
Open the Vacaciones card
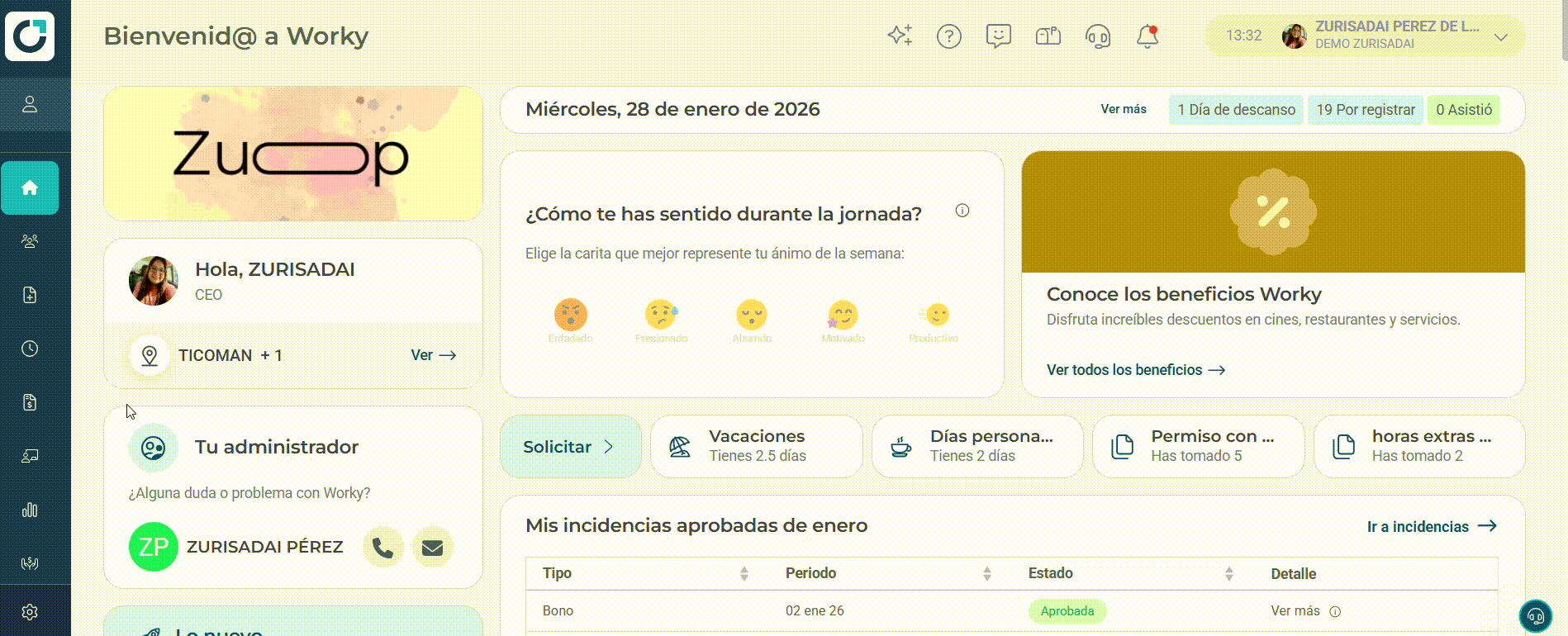(757, 447)
